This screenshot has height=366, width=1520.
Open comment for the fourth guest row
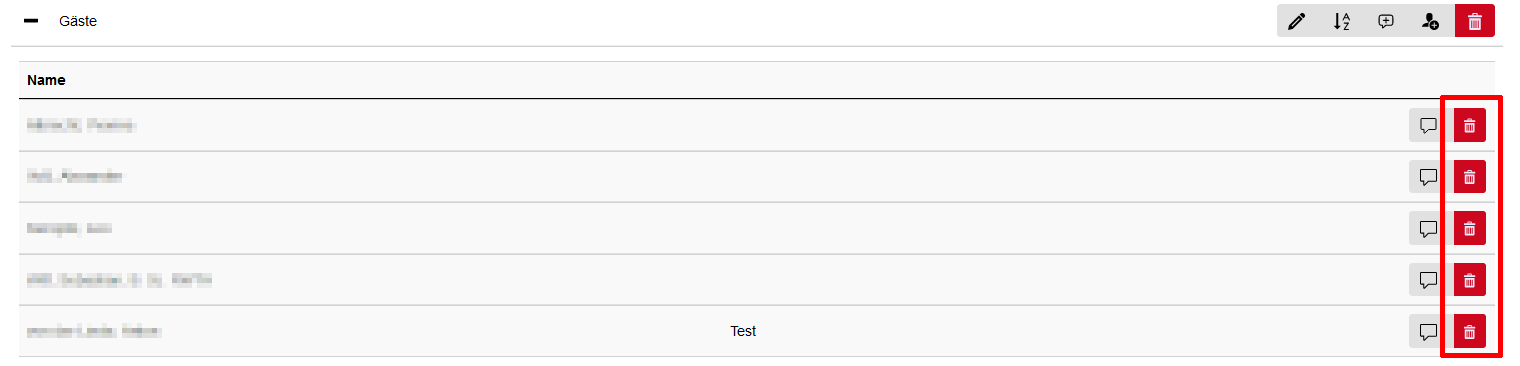[1428, 279]
